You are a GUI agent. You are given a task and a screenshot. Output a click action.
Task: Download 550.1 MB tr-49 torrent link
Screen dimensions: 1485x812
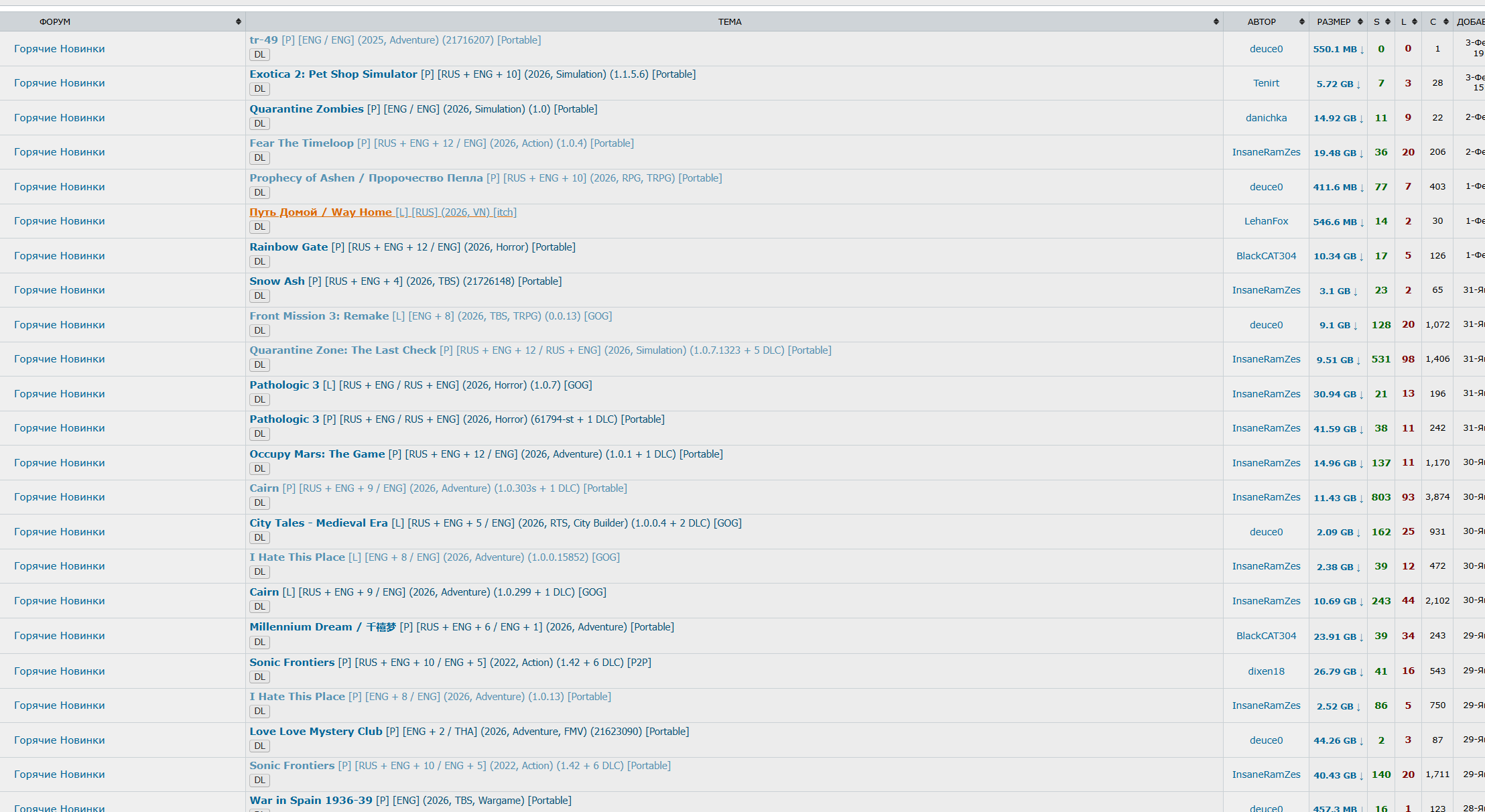click(1338, 50)
